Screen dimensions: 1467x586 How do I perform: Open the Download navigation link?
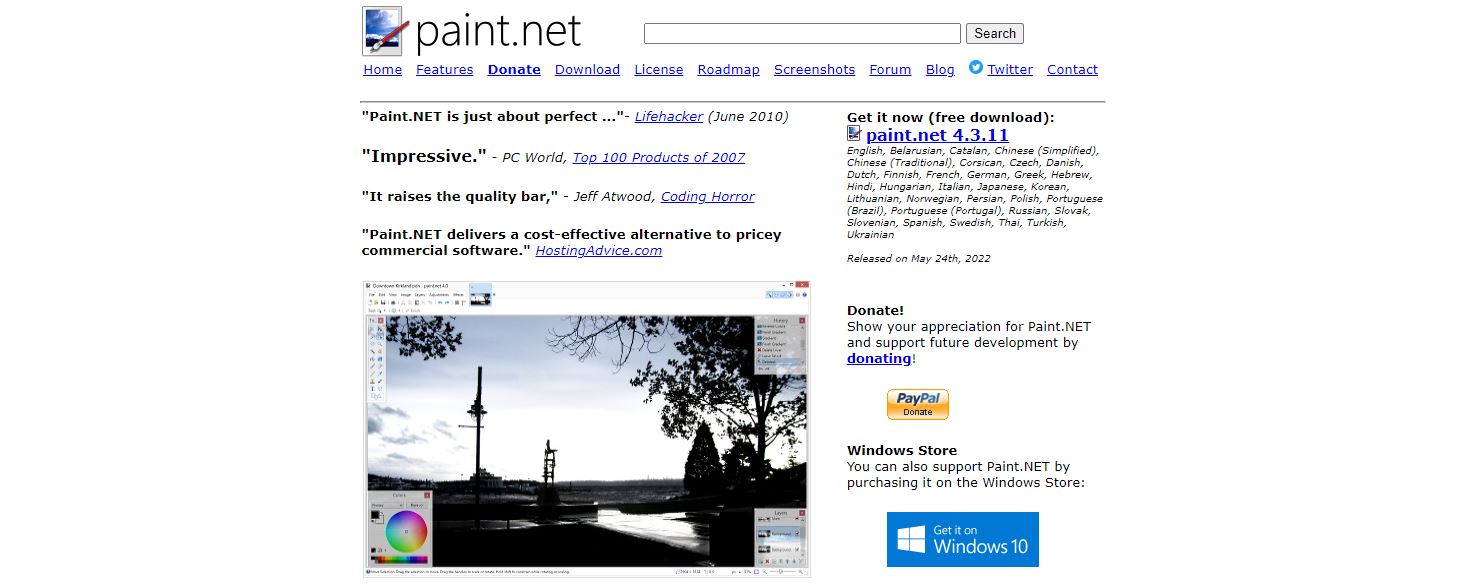point(587,70)
